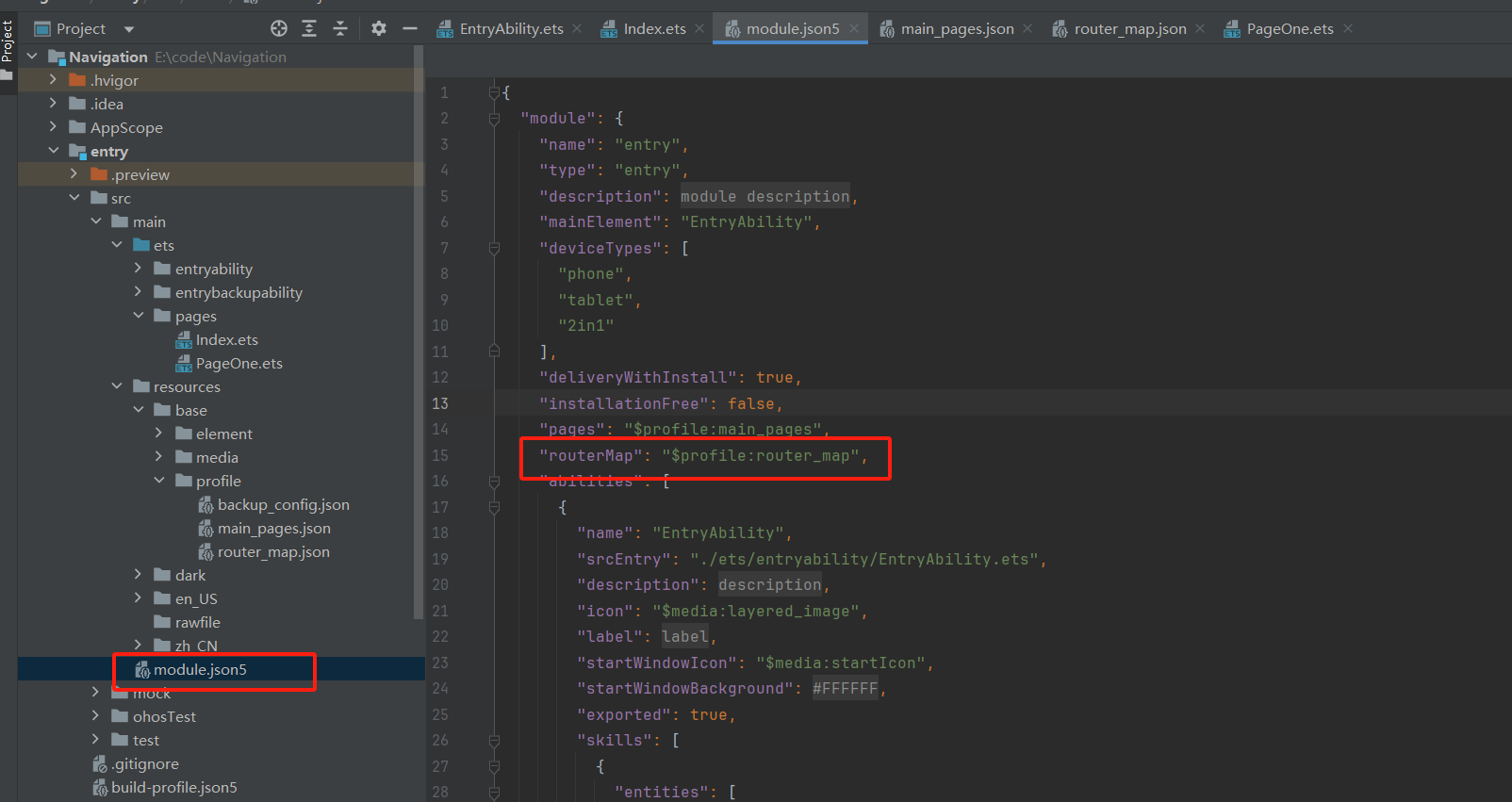Click the routerMap value on line 15

(x=760, y=455)
